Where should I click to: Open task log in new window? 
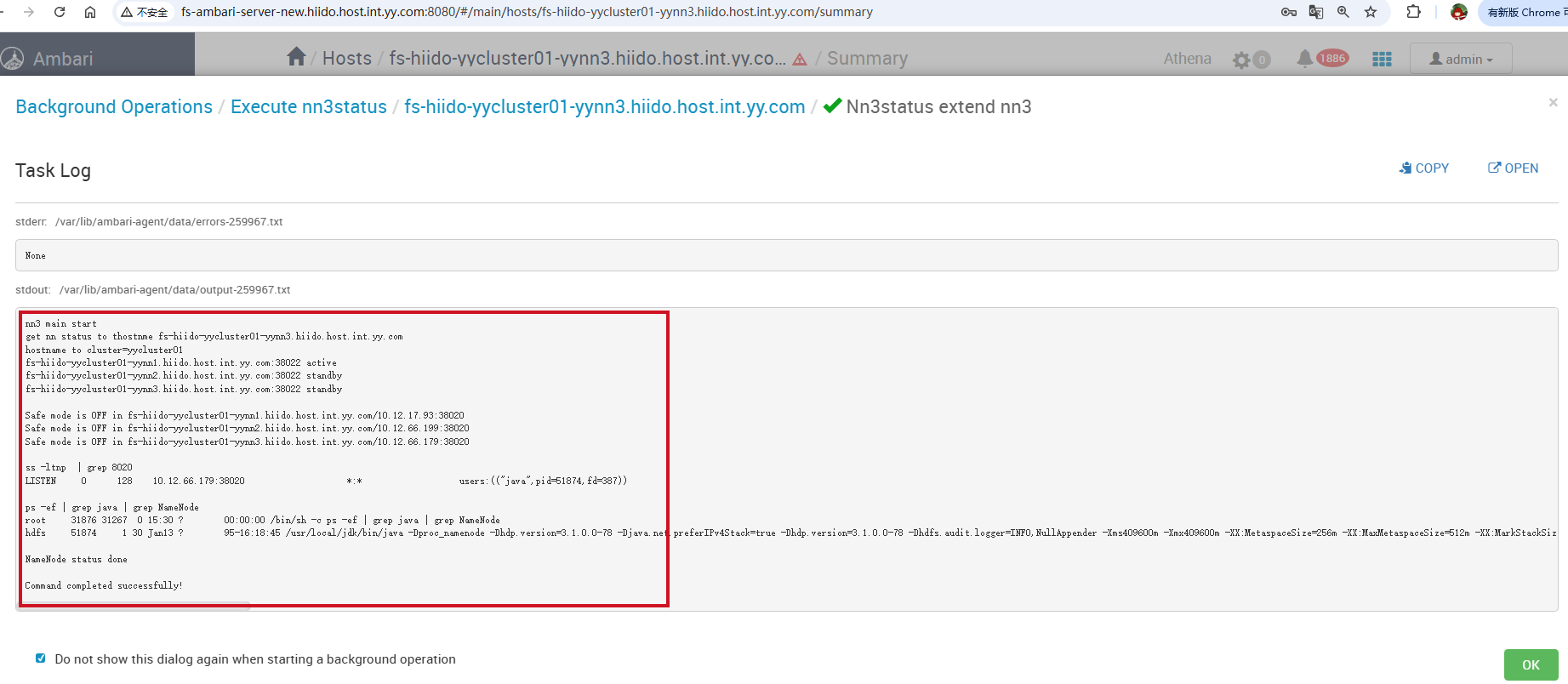coord(1513,168)
